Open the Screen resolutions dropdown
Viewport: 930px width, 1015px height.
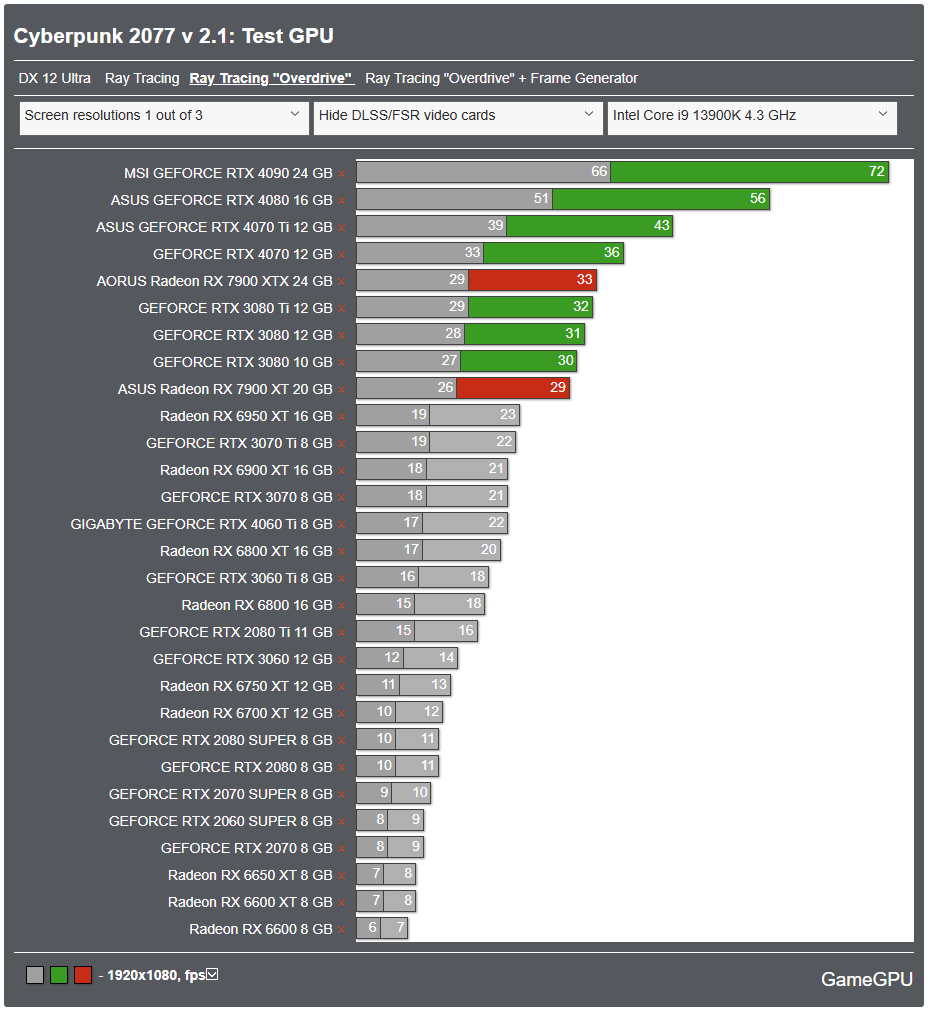pos(164,118)
